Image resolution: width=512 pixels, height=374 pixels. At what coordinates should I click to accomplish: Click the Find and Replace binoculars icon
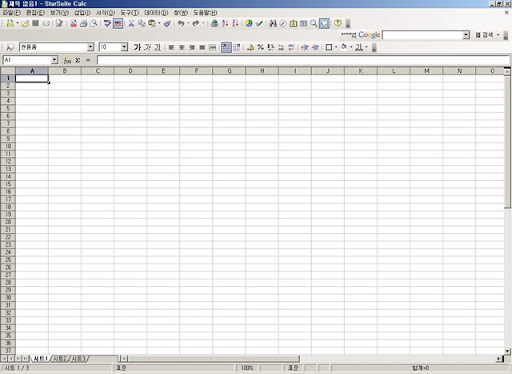(x=273, y=23)
